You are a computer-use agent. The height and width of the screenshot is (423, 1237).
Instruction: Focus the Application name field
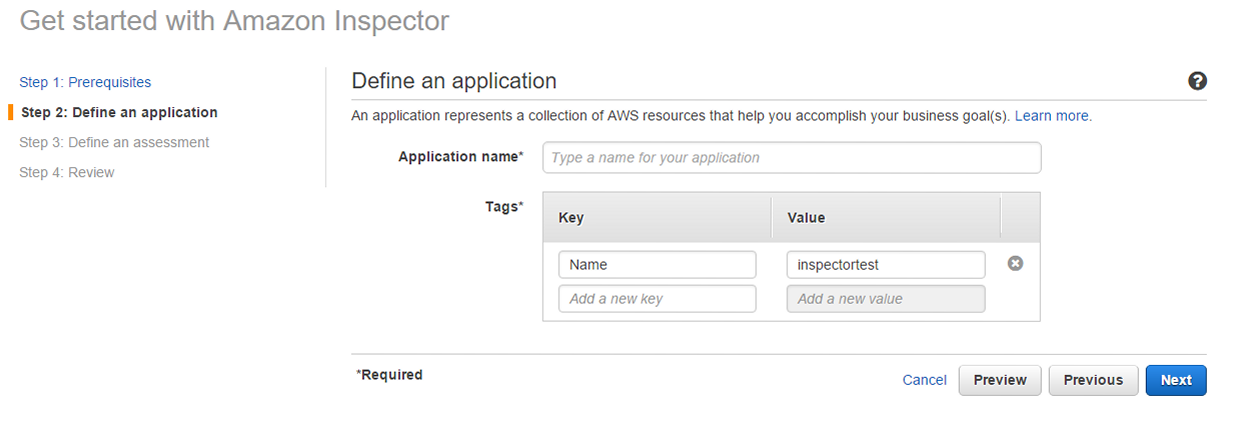coord(792,158)
